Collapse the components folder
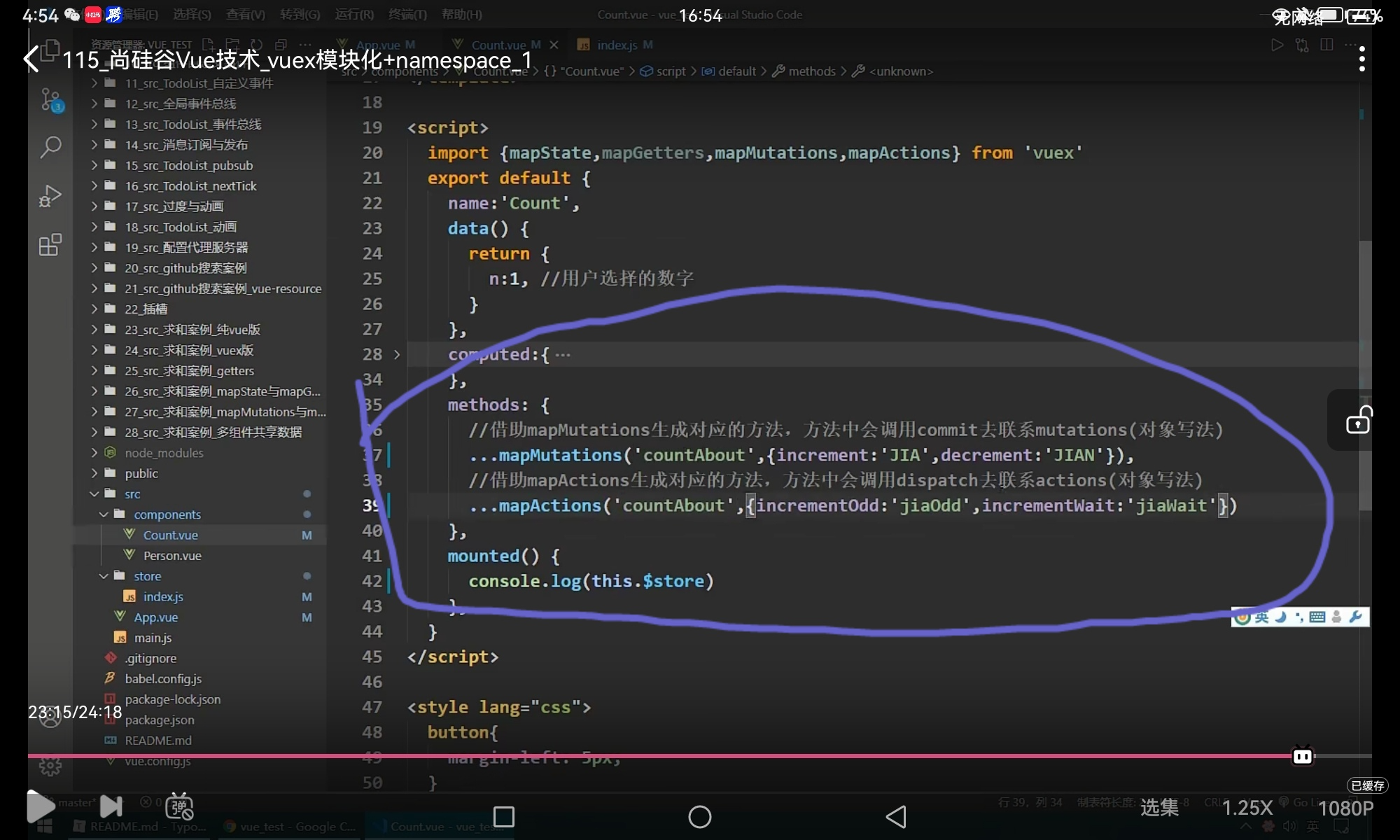Screen dimensions: 1400x840 [x=167, y=514]
